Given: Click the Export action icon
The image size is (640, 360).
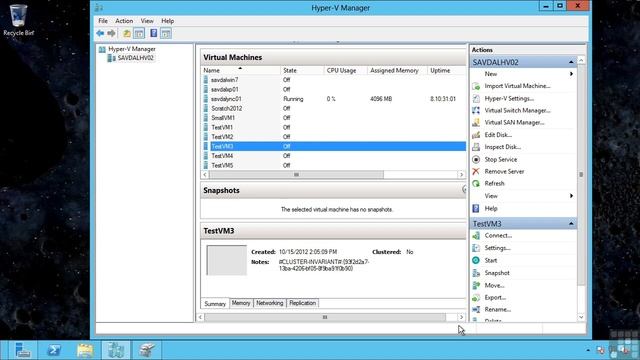Looking at the screenshot, I should (x=476, y=298).
